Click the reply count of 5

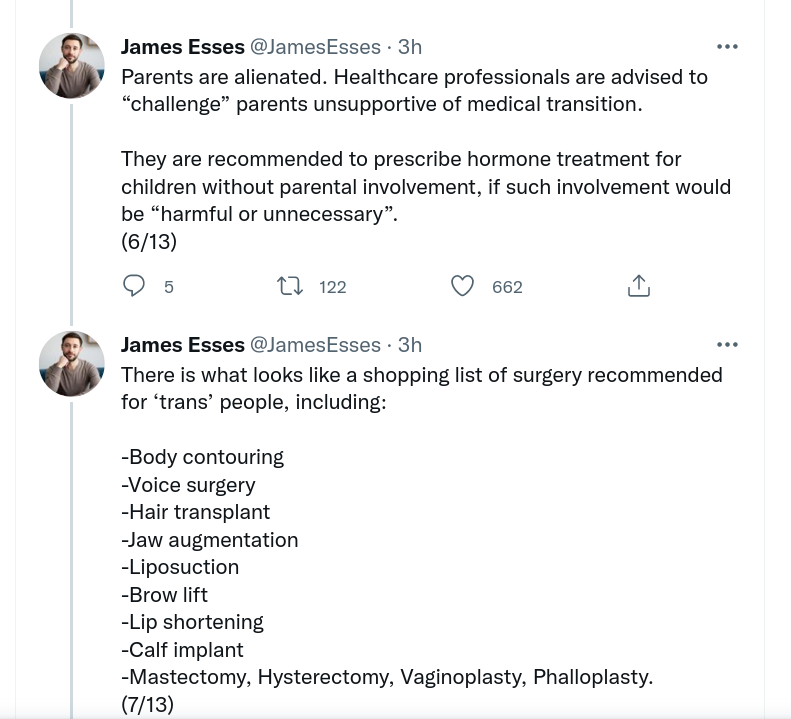tap(169, 288)
